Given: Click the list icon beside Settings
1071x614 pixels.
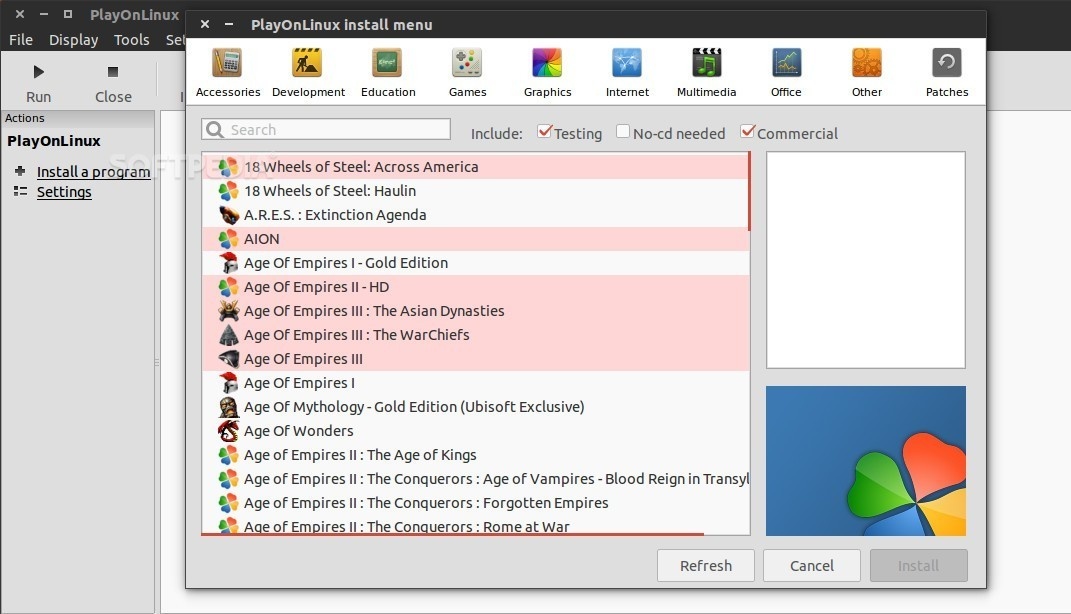Looking at the screenshot, I should click(20, 191).
